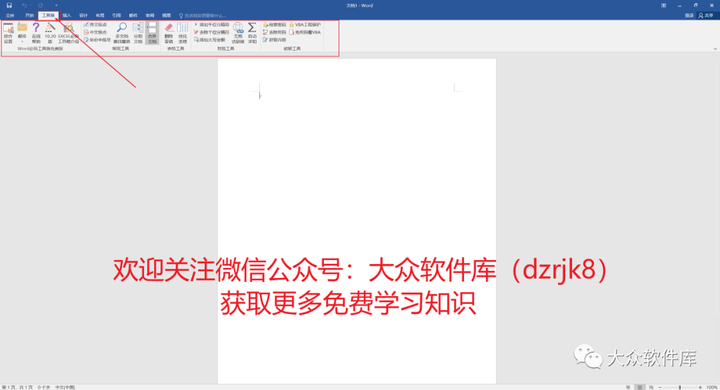
Task: Click the VBA工程保护 lock button
Action: 305,24
